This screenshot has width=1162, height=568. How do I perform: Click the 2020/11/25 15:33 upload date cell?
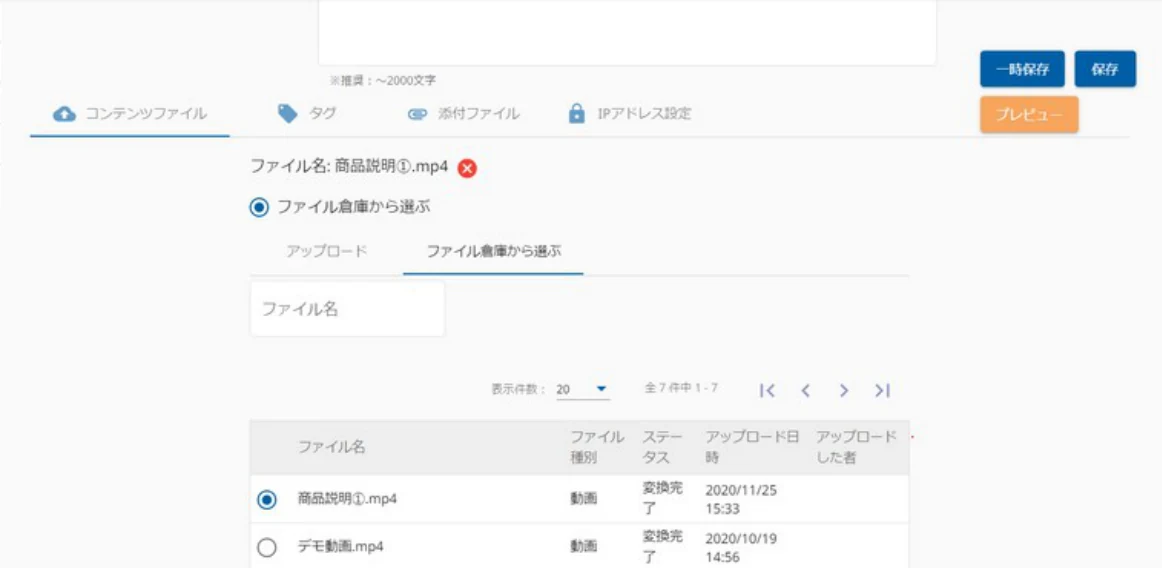click(x=740, y=500)
